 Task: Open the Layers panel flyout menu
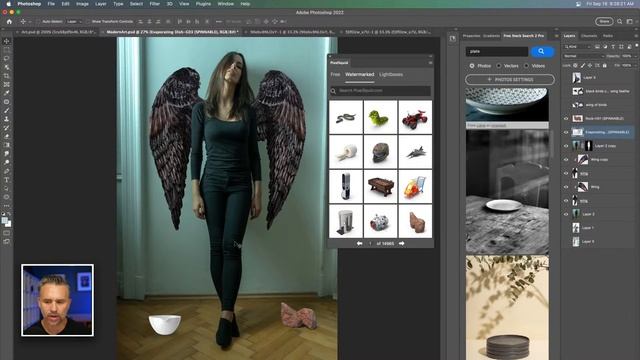[x=636, y=36]
